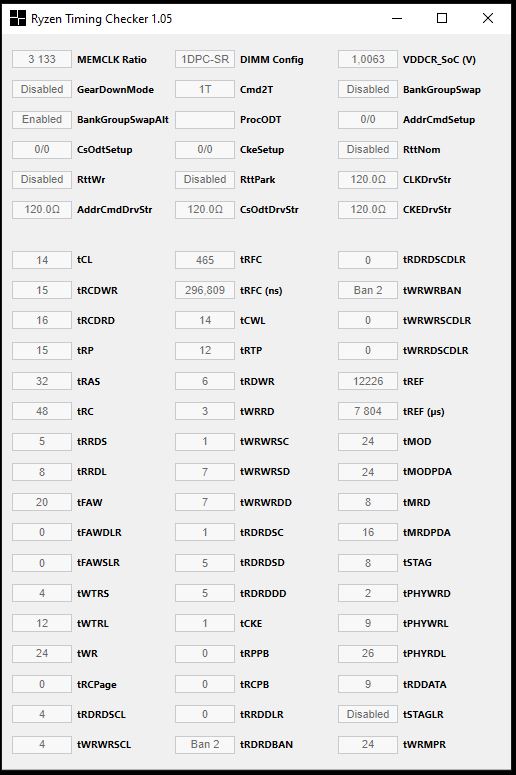Click the tRRDS value field
The height and width of the screenshot is (775, 516).
(x=42, y=441)
